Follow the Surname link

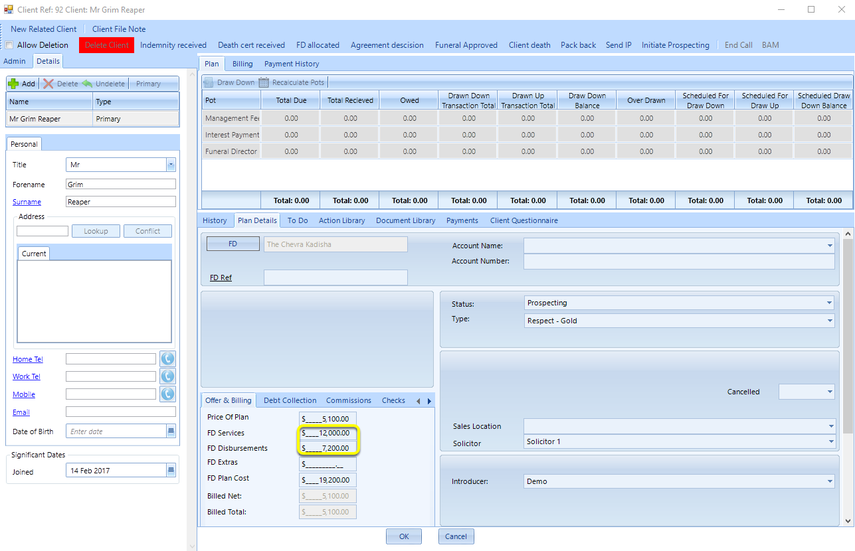click(x=27, y=202)
